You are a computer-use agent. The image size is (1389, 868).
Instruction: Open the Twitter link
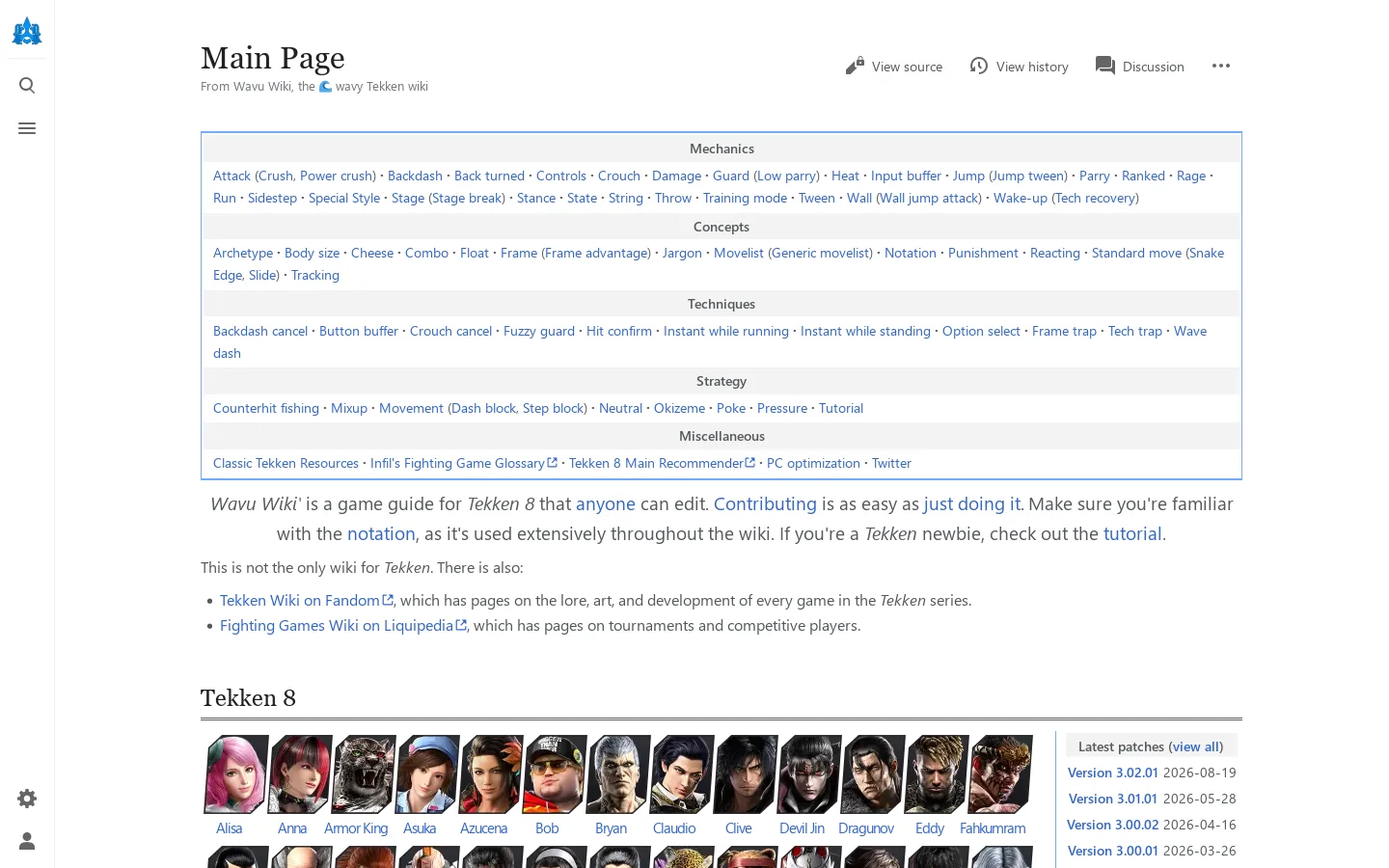[891, 463]
